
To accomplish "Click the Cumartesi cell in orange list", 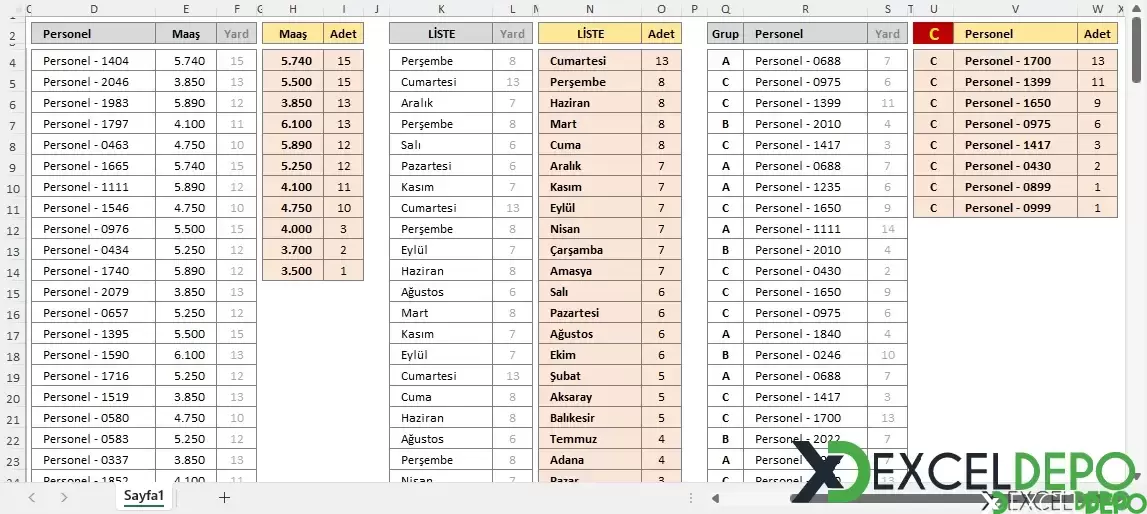I will (590, 61).
